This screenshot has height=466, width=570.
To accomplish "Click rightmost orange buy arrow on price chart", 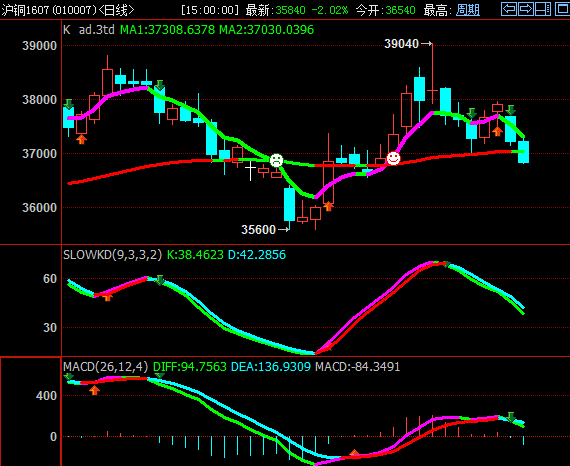I will 497,131.
